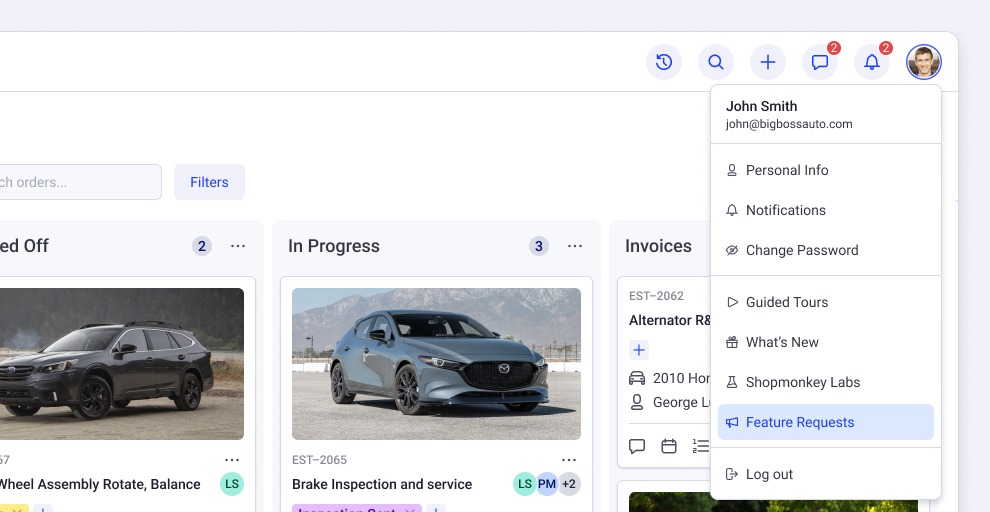990x512 pixels.
Task: Click the Filters button
Action: 209,182
